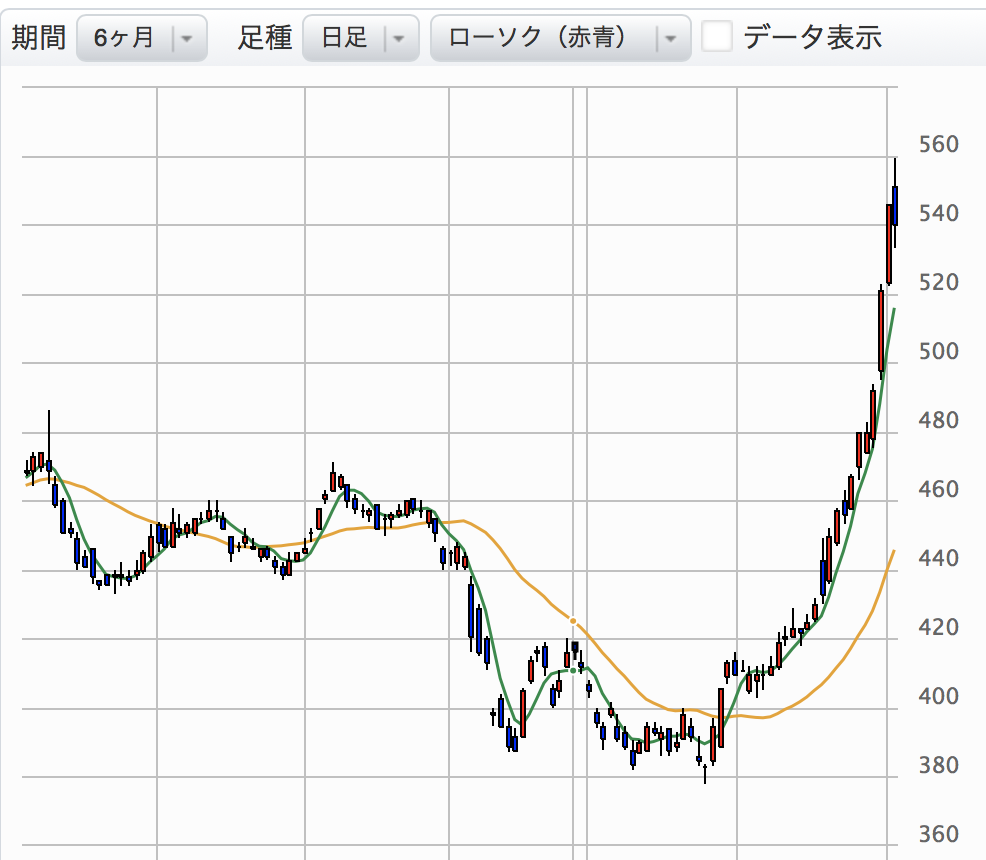
Task: Click the 期間 menu label
Action: pyautogui.click(x=37, y=37)
